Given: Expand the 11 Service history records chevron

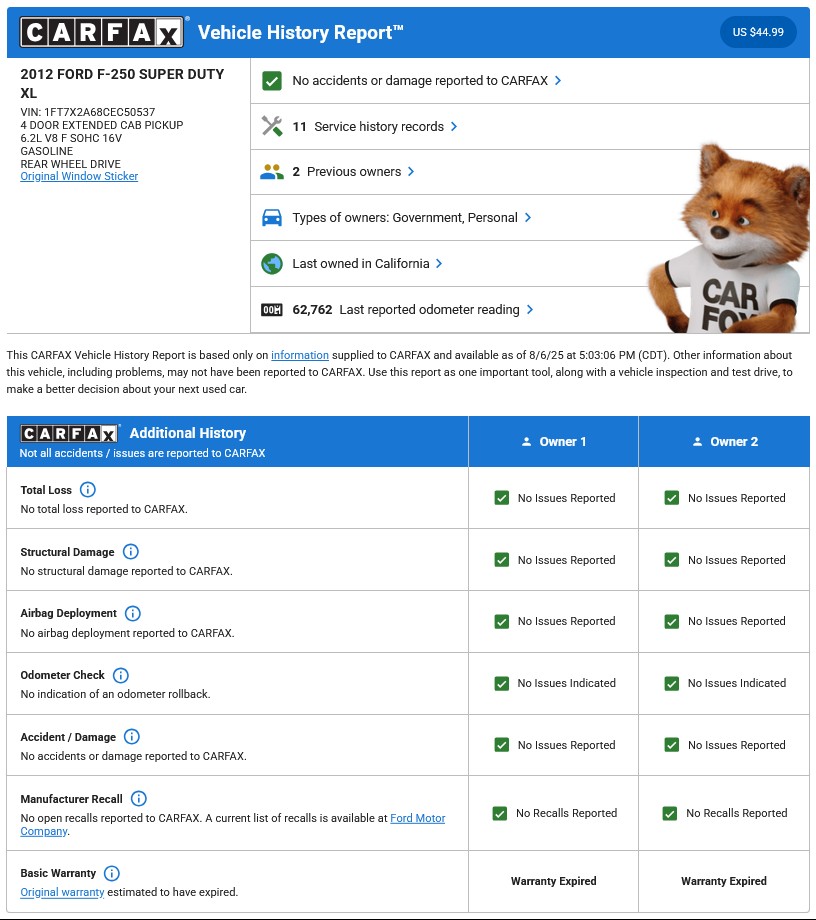Looking at the screenshot, I should 454,127.
